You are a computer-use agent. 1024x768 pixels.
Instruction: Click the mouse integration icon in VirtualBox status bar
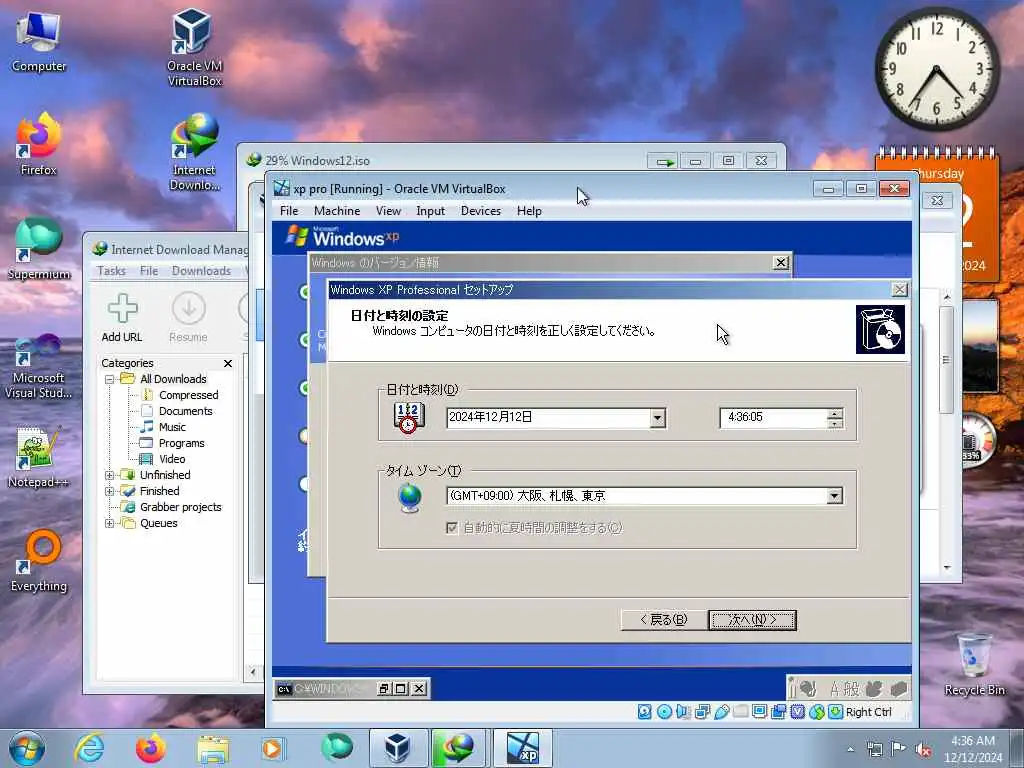817,712
